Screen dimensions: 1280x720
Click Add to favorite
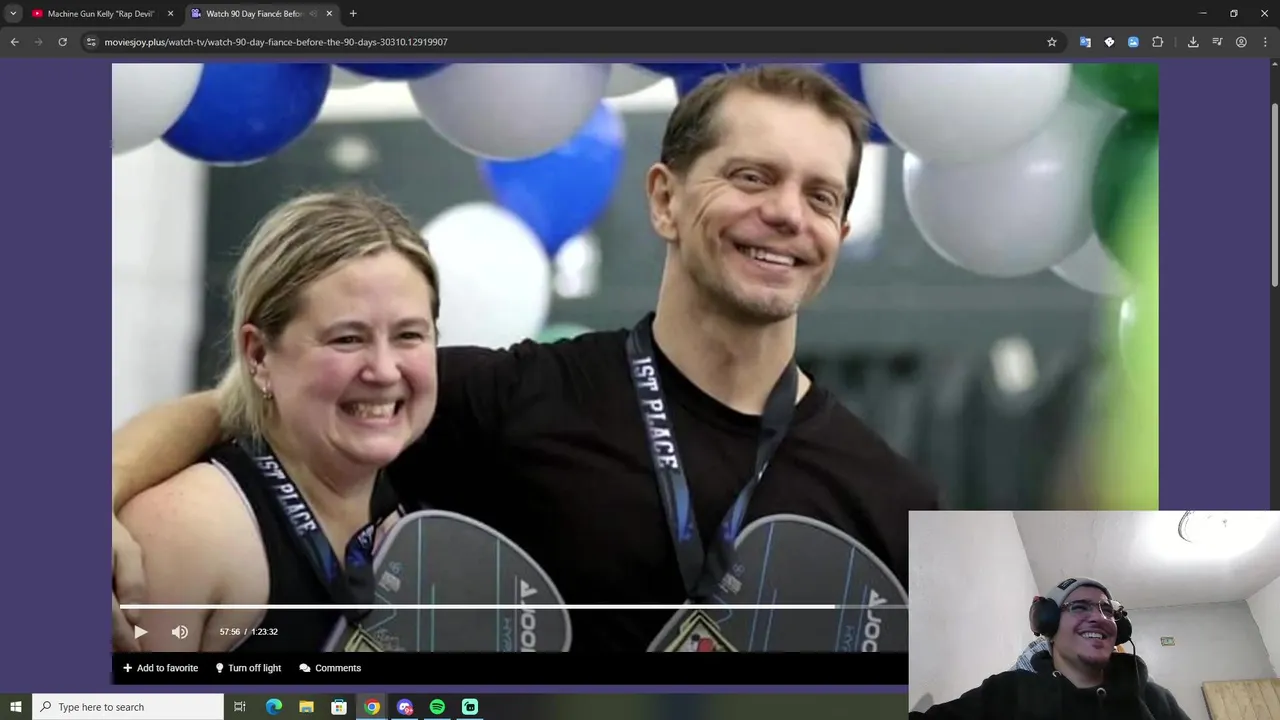pyautogui.click(x=160, y=668)
